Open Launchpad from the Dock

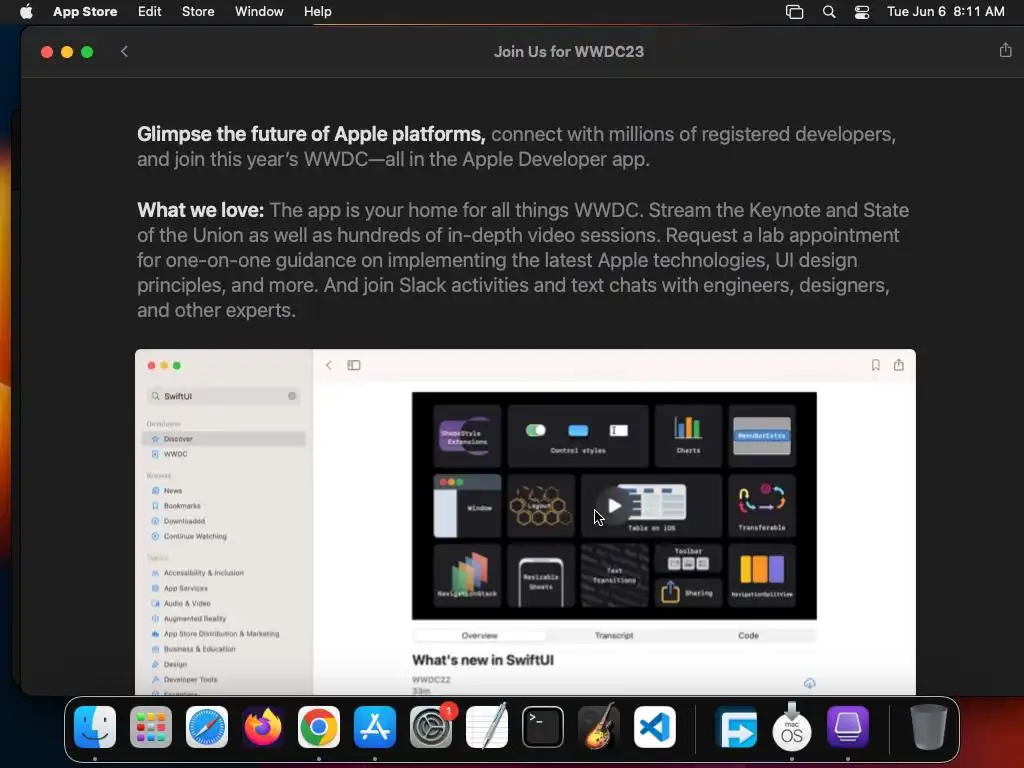coord(151,727)
